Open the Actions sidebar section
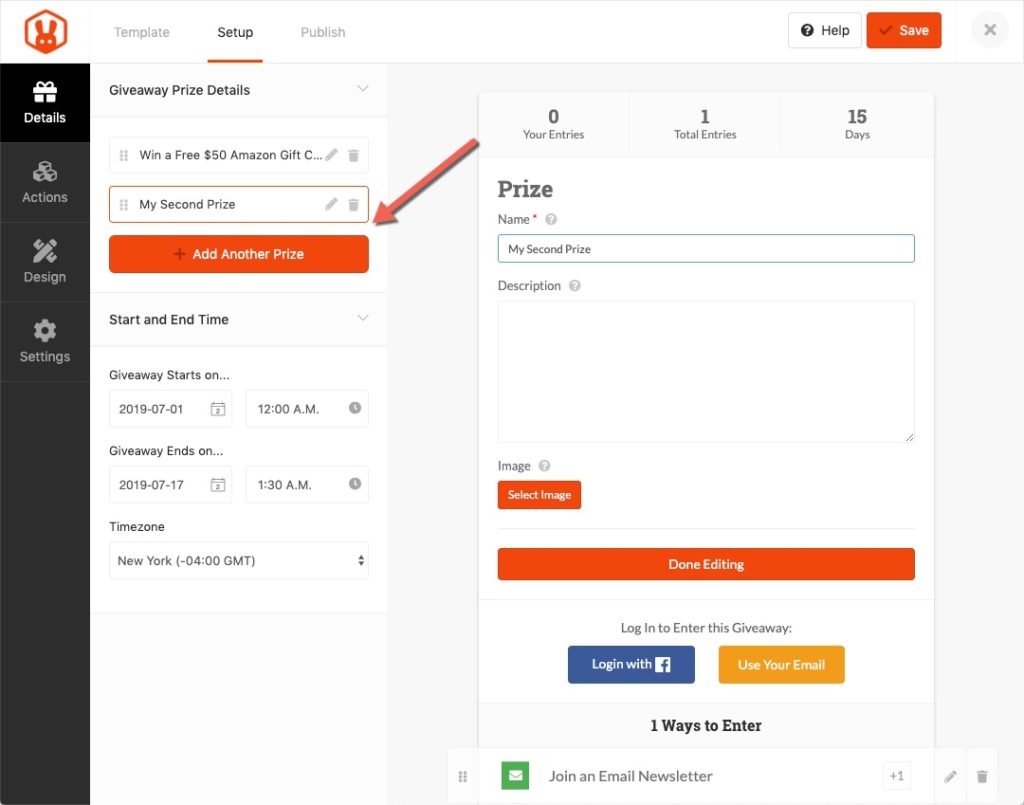The height and width of the screenshot is (805, 1024). click(45, 182)
